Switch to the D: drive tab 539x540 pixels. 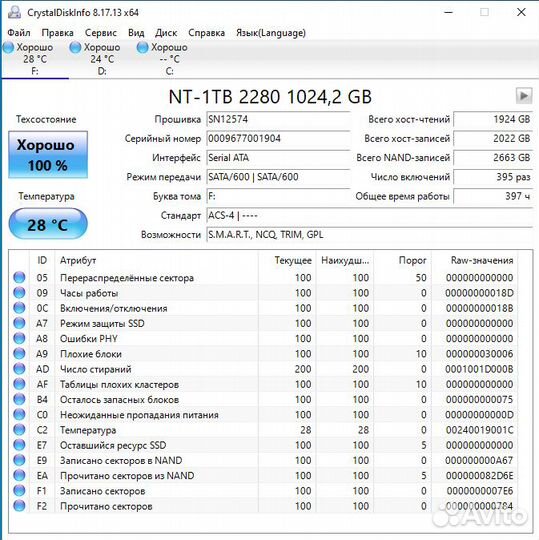(x=102, y=59)
